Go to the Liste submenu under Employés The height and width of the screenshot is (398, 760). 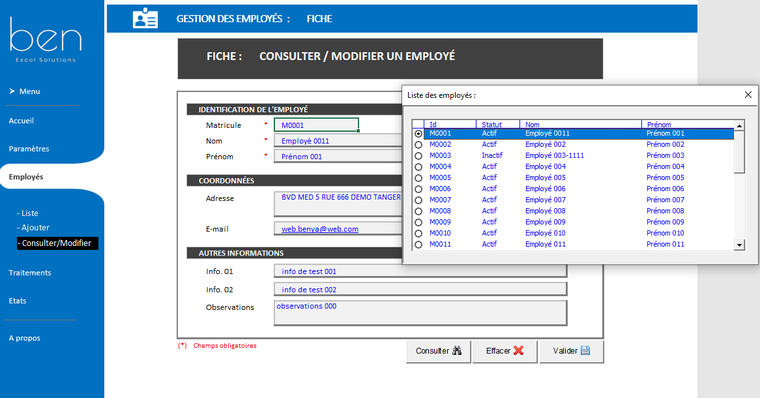(28, 213)
